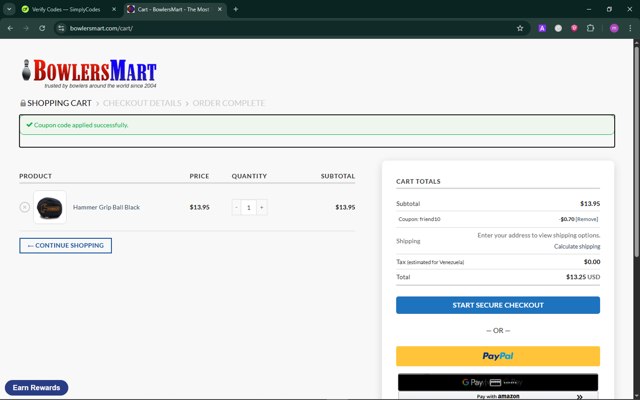Open the tab search dropdown arrow
This screenshot has height=400, width=640.
(x=9, y=9)
